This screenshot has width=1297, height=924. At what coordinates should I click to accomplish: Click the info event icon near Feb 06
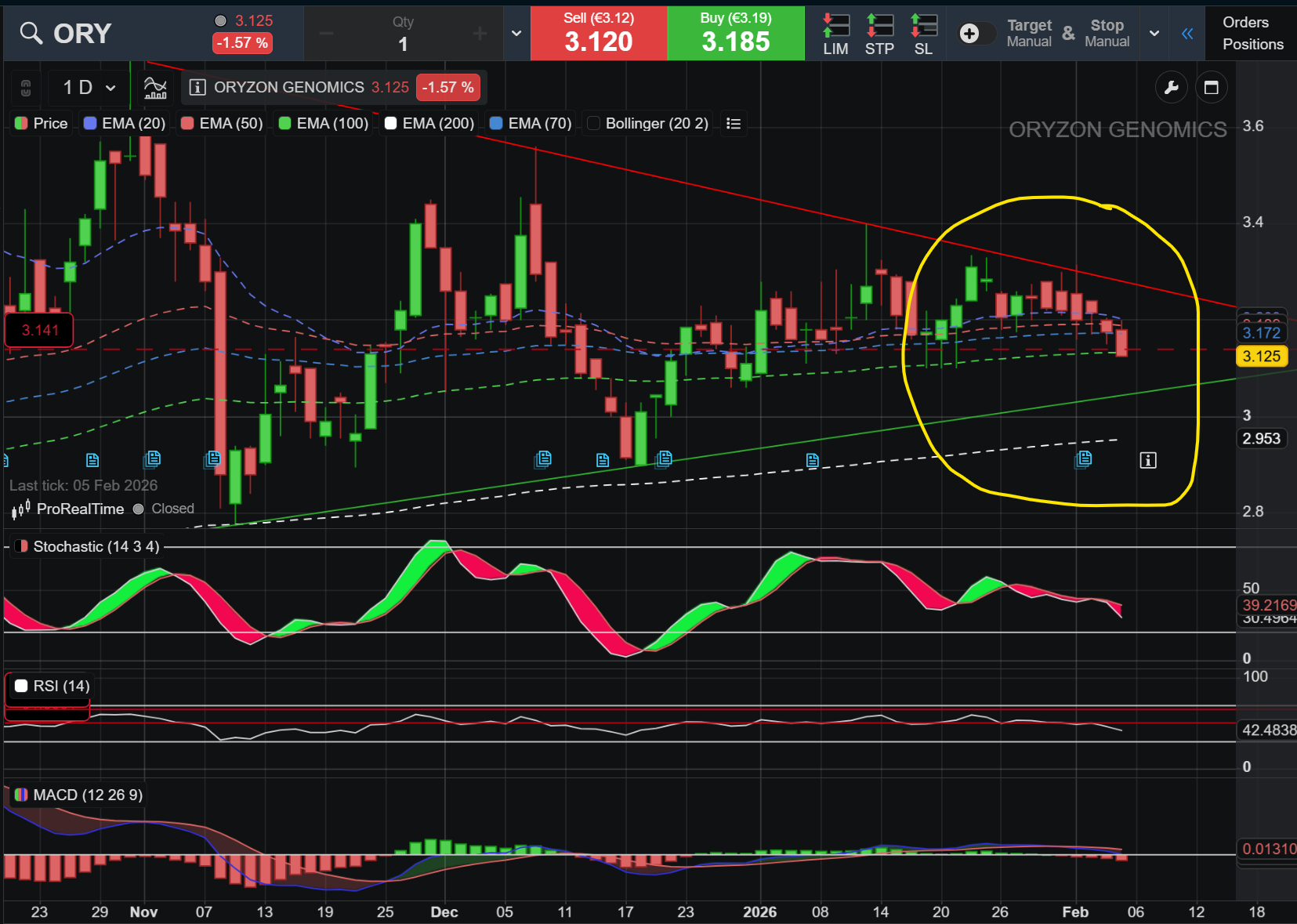1148,461
